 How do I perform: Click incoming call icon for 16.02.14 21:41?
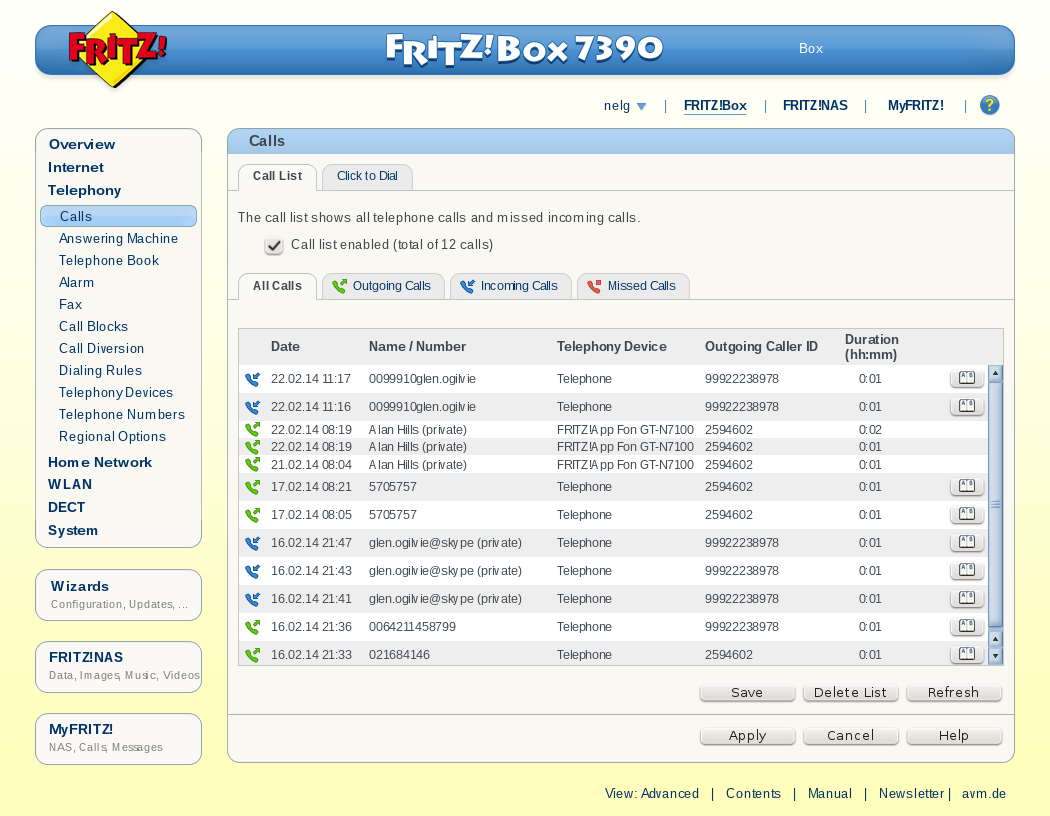click(x=252, y=600)
